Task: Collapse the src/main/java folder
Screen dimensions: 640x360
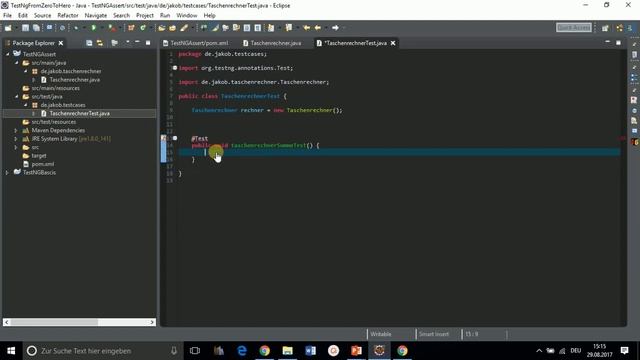Action: click(16, 63)
